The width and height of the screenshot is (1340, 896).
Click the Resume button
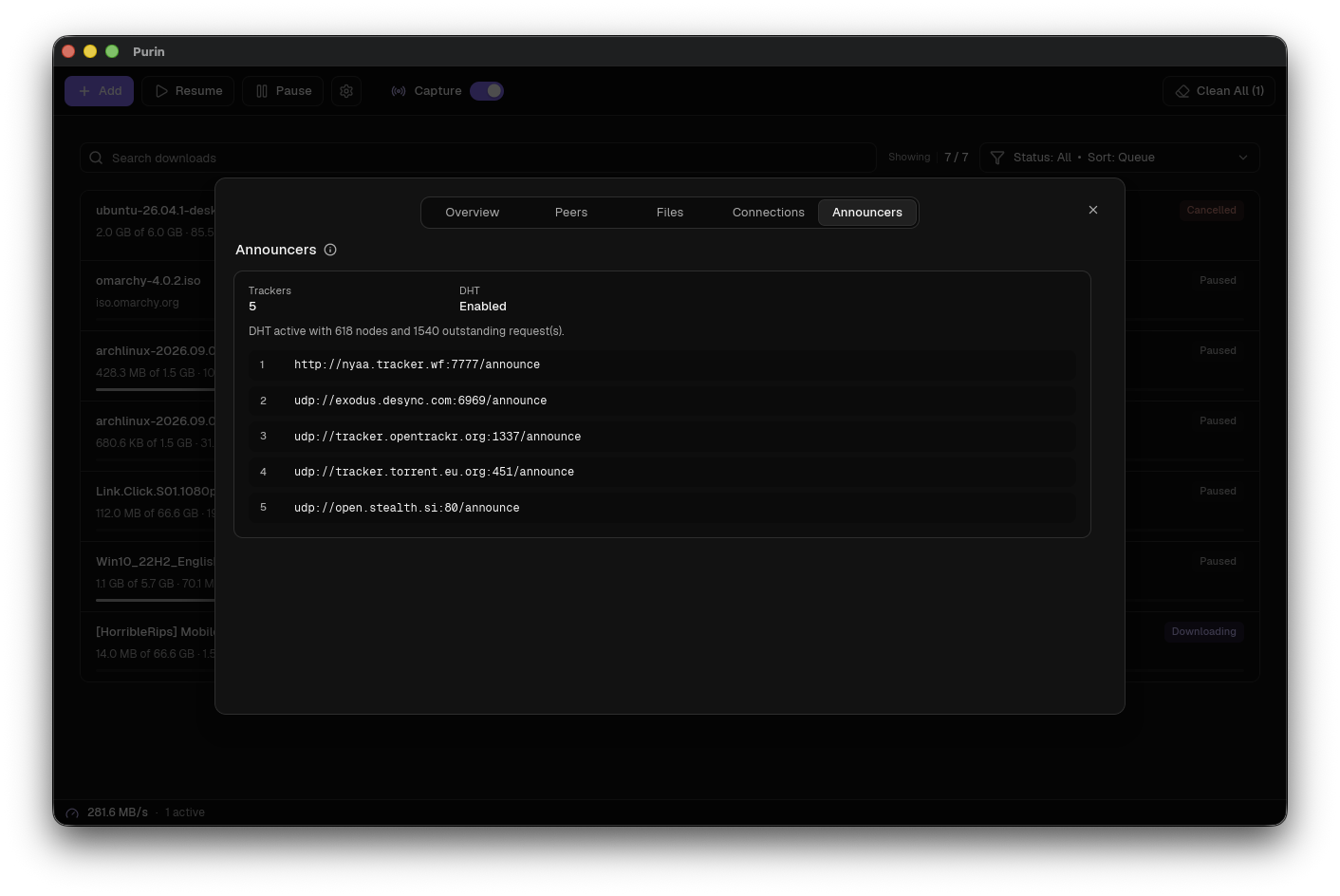click(188, 91)
